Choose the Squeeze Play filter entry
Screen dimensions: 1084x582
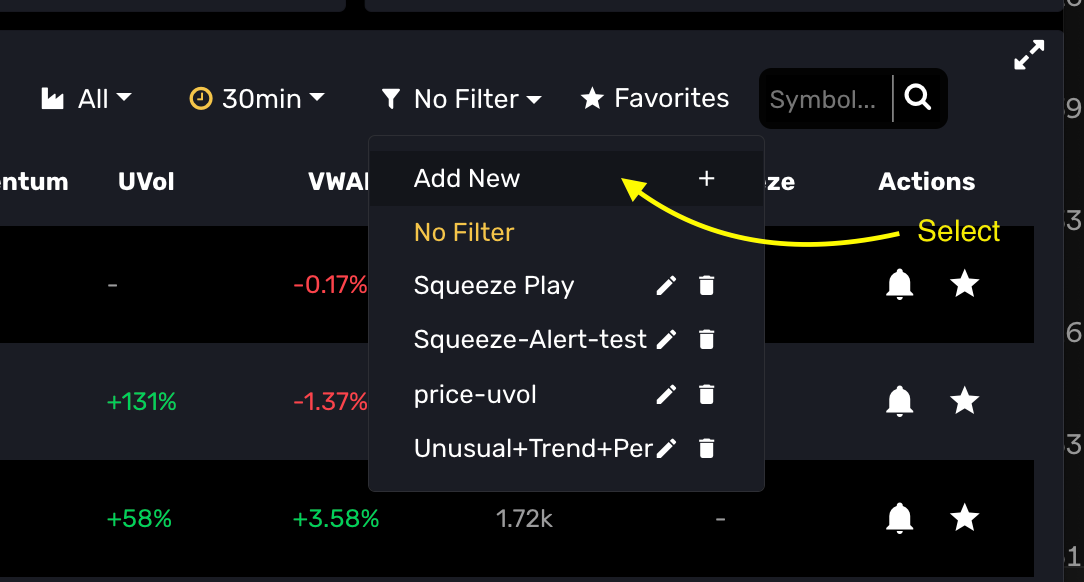494,285
